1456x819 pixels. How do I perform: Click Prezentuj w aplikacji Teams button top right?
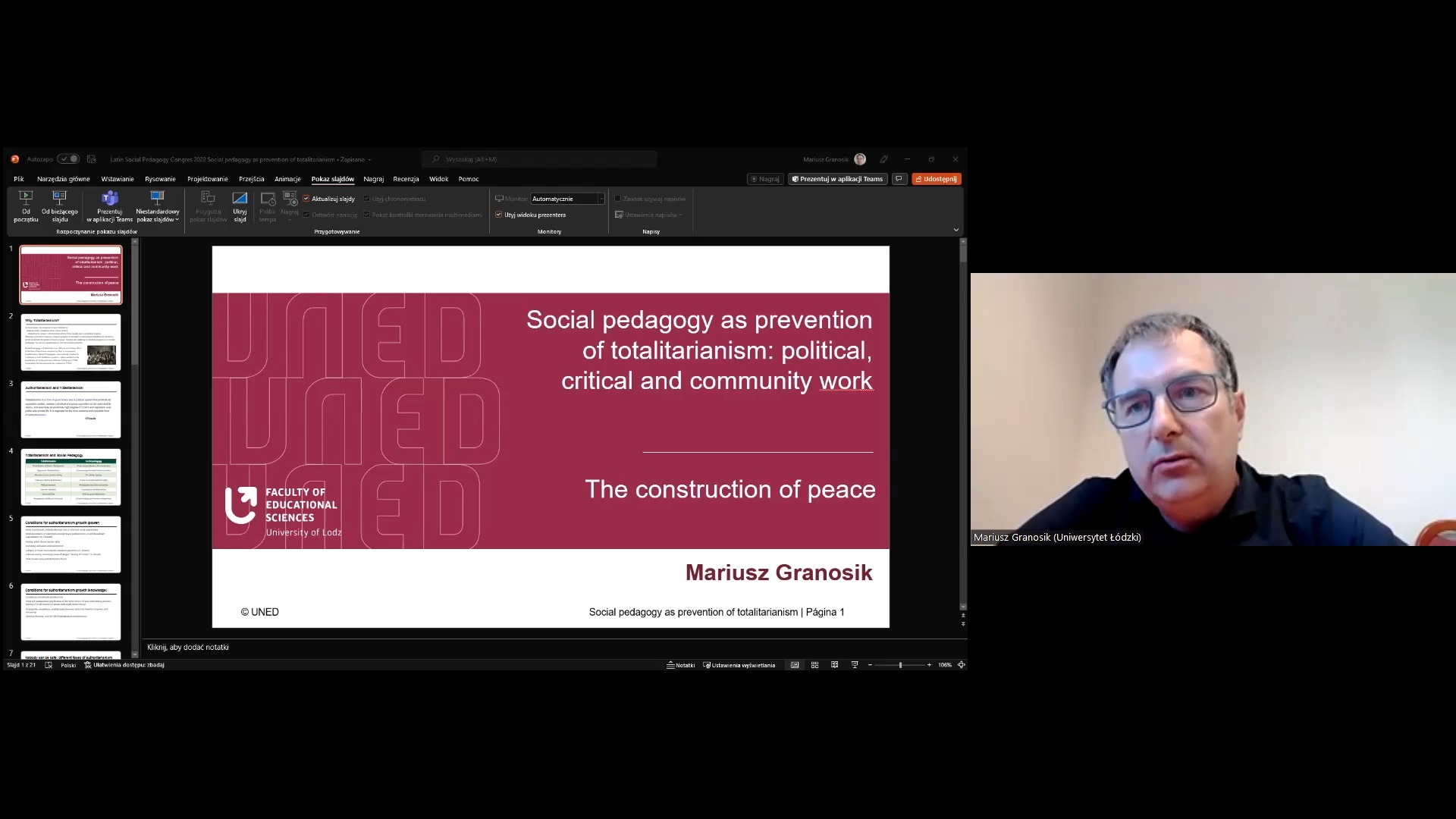pos(838,179)
